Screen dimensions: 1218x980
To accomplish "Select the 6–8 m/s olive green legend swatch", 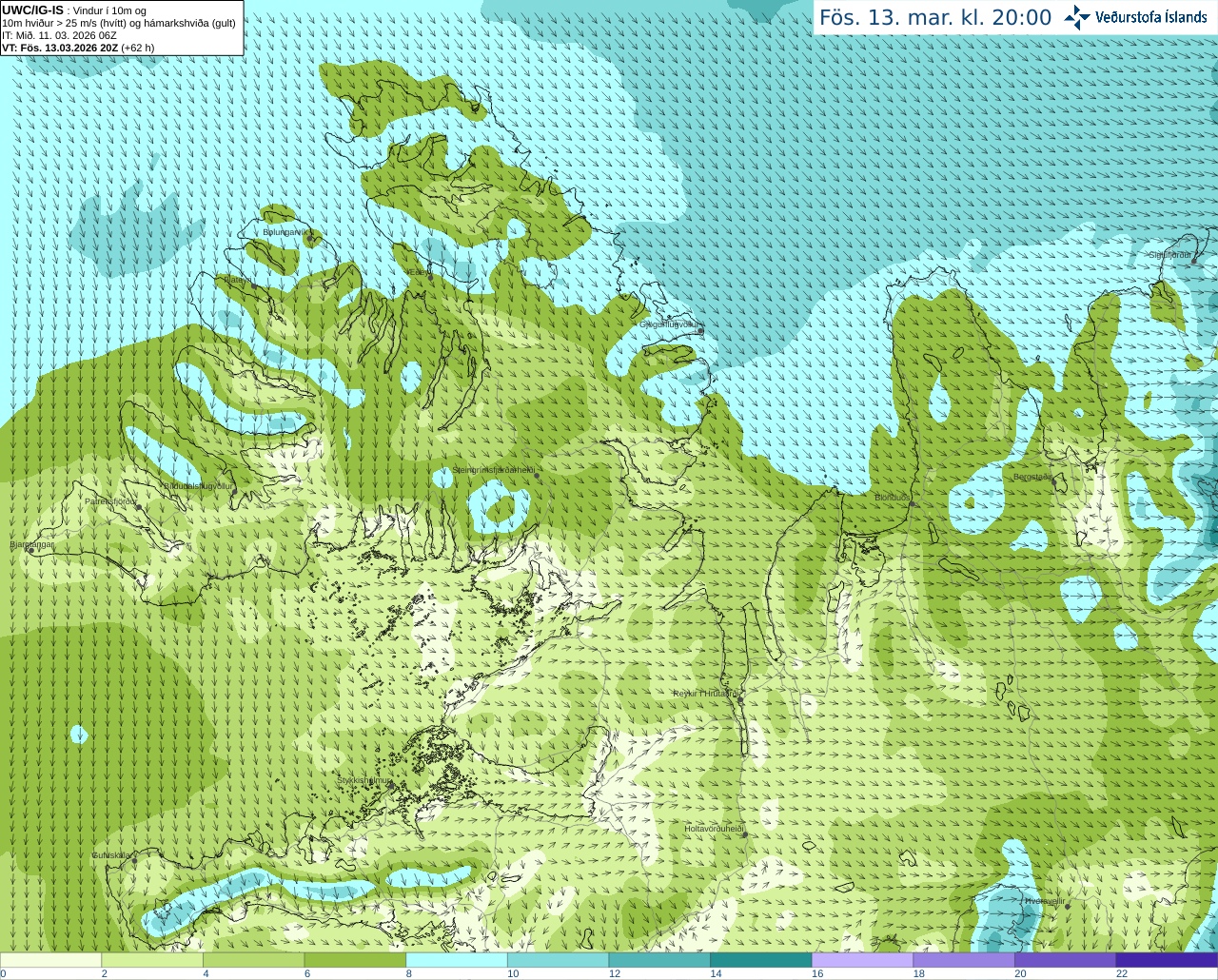I will 355,960.
